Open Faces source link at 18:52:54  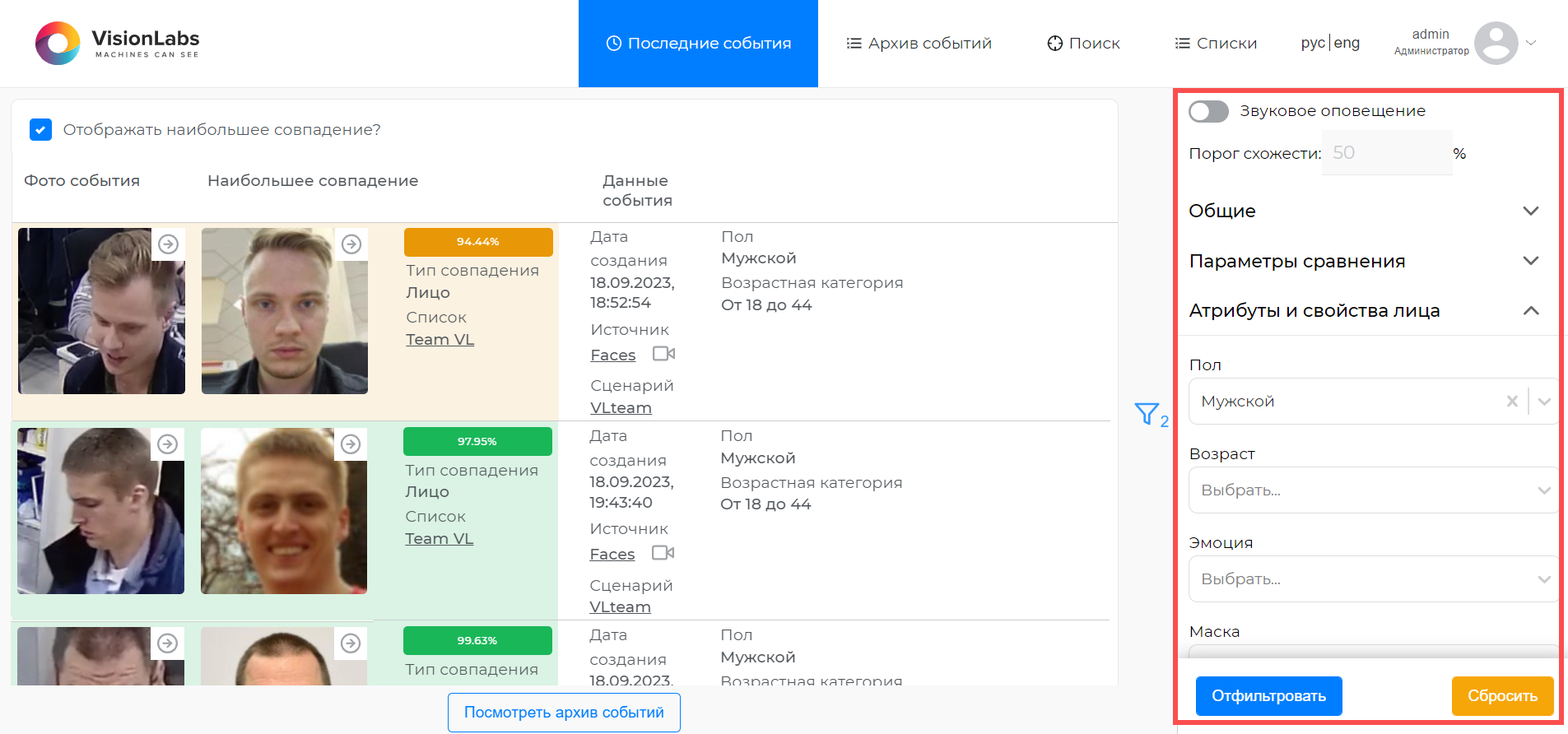point(613,355)
